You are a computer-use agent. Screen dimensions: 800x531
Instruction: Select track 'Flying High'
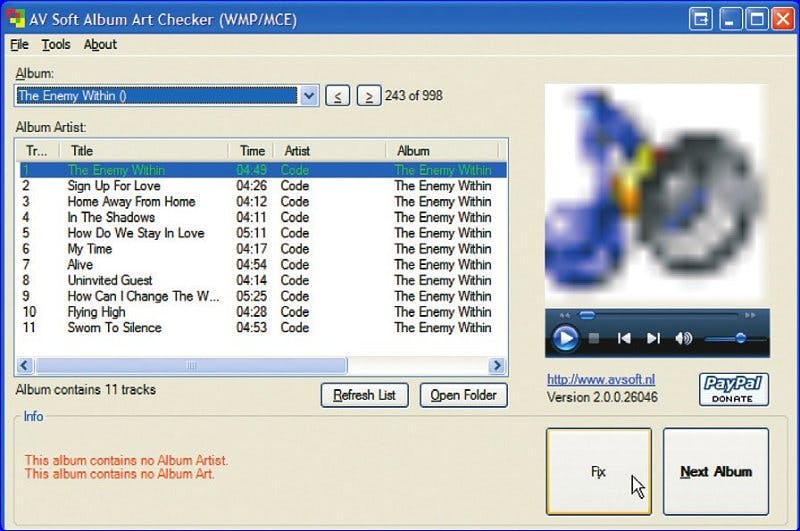point(263,312)
